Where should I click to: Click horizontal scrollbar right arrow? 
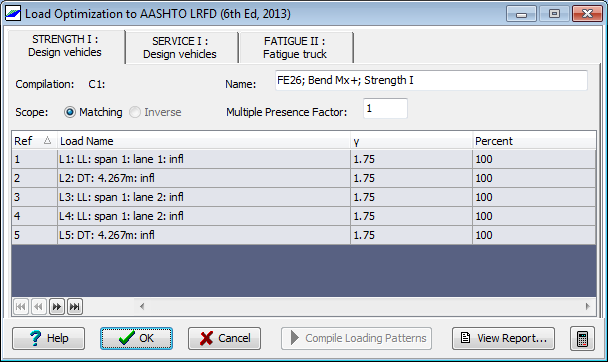point(587,307)
